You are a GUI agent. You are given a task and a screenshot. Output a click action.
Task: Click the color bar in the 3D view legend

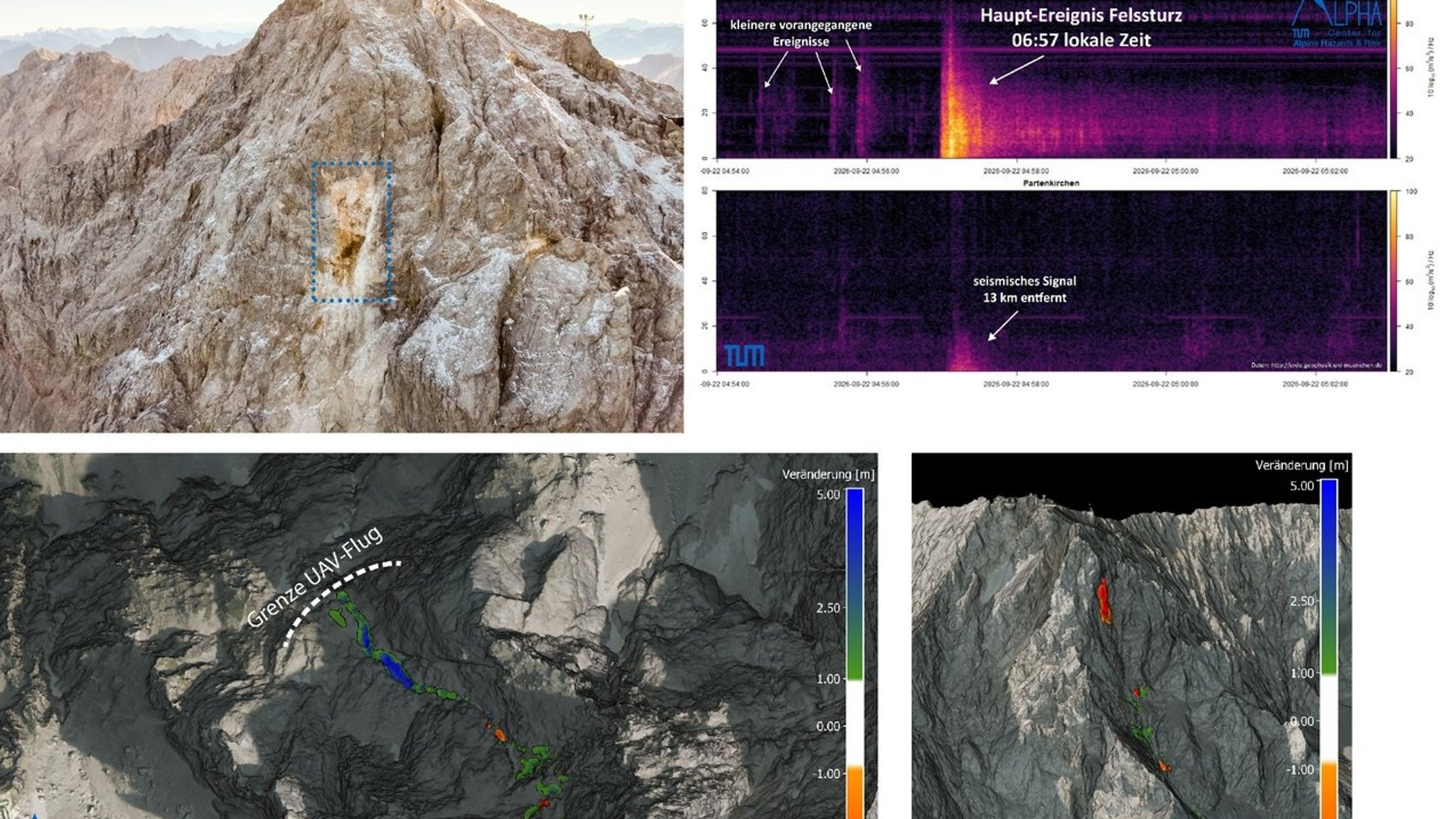click(x=1328, y=649)
